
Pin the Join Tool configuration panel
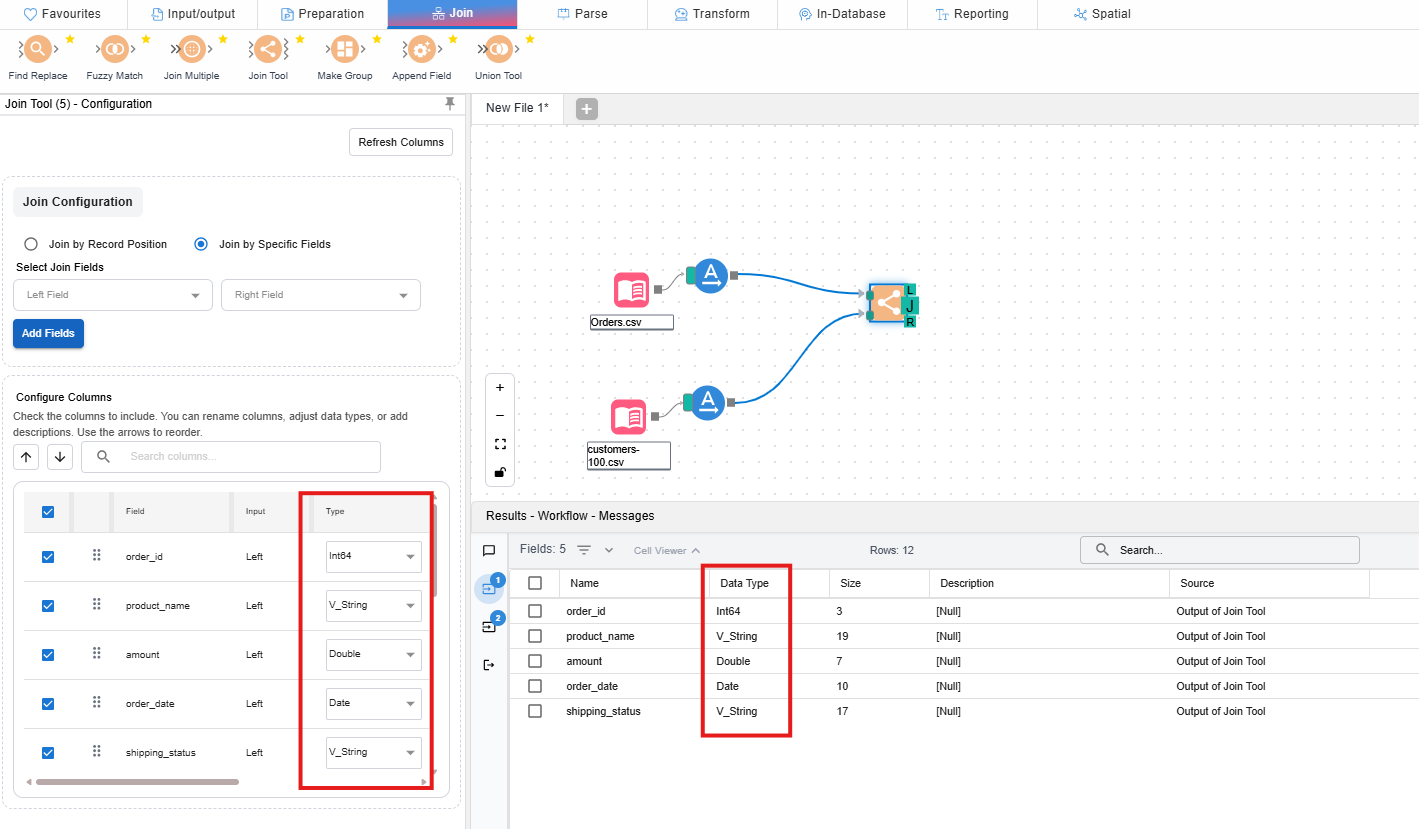click(449, 104)
